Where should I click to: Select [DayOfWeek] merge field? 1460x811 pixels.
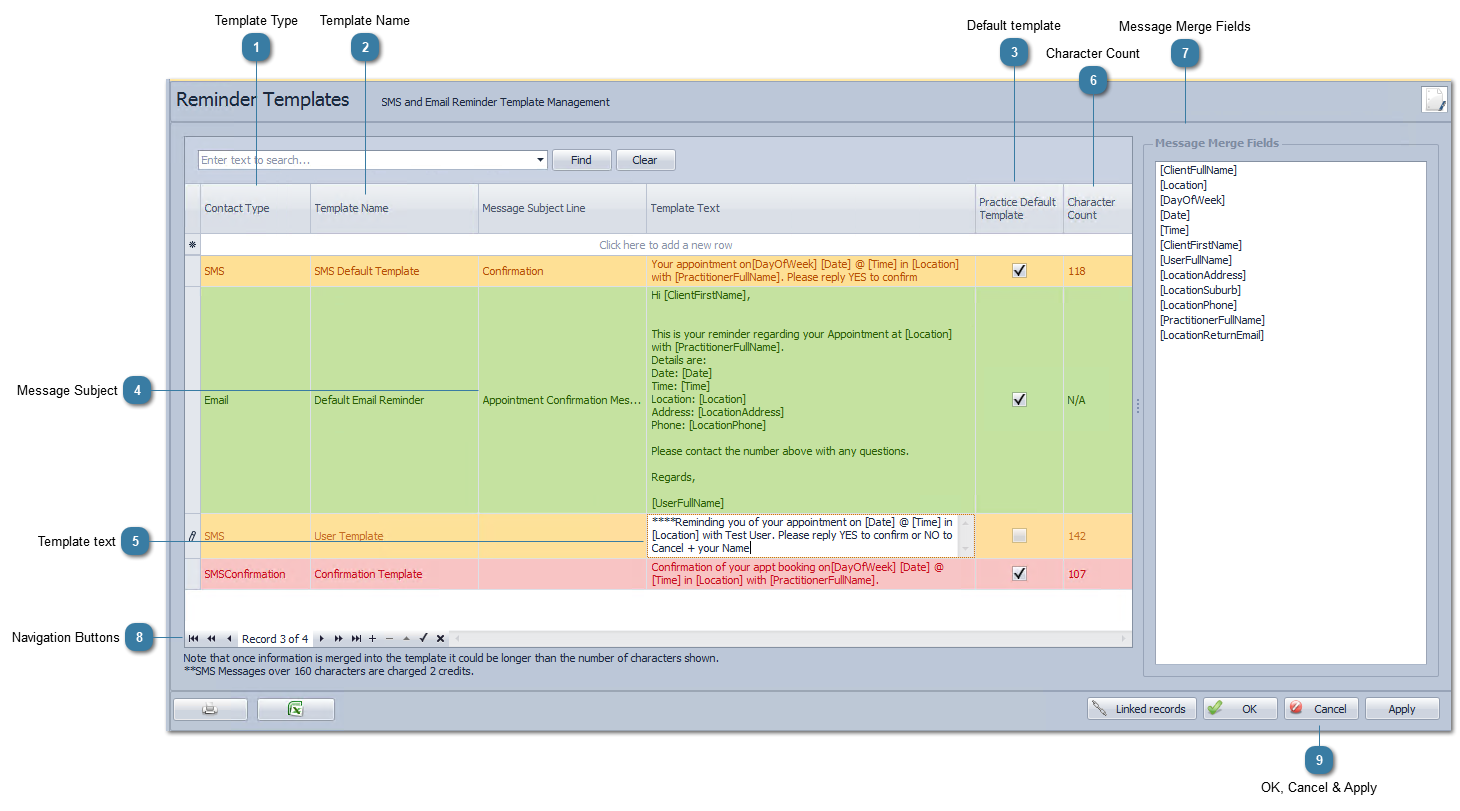click(x=1192, y=200)
